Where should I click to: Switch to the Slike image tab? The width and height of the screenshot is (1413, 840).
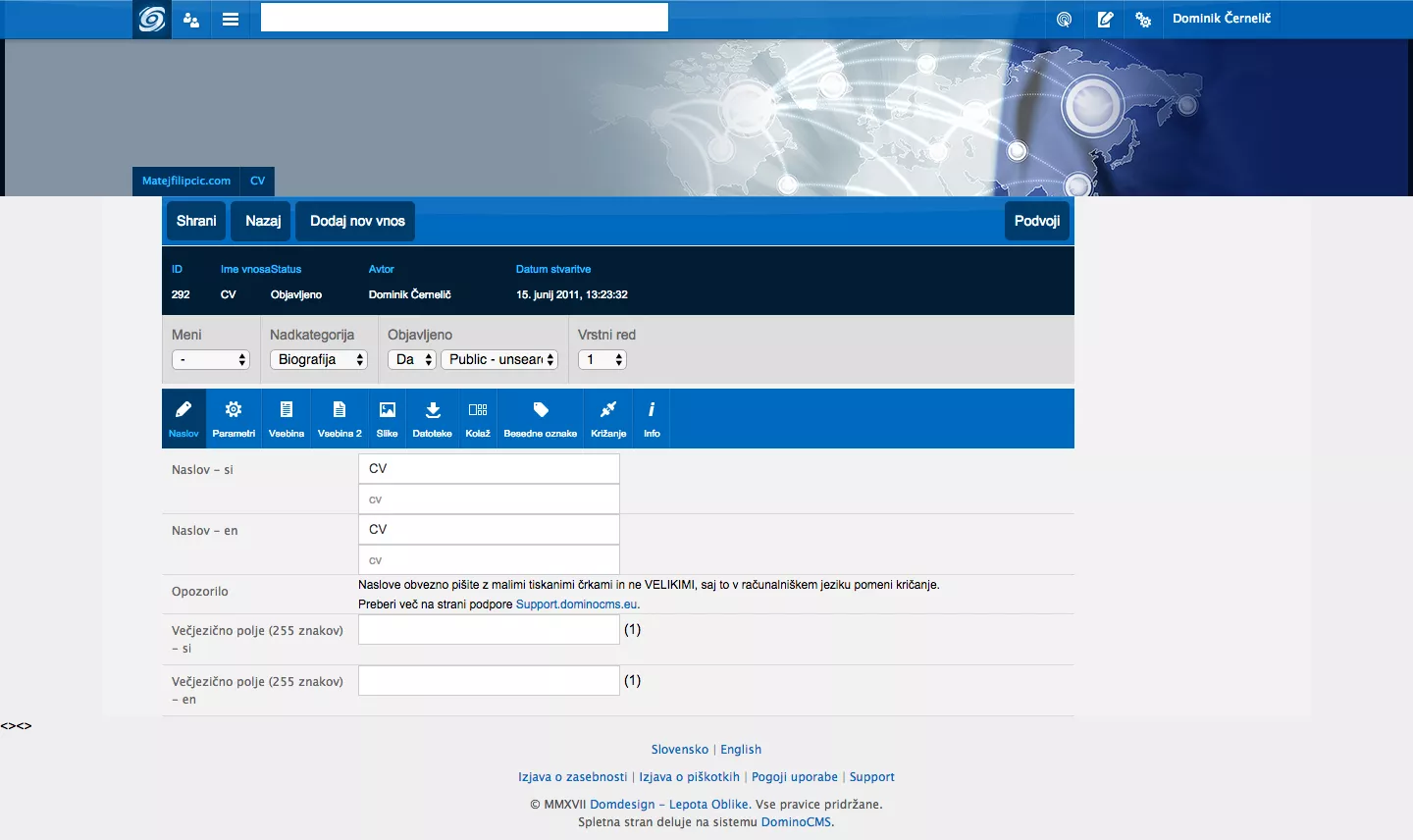pyautogui.click(x=388, y=418)
